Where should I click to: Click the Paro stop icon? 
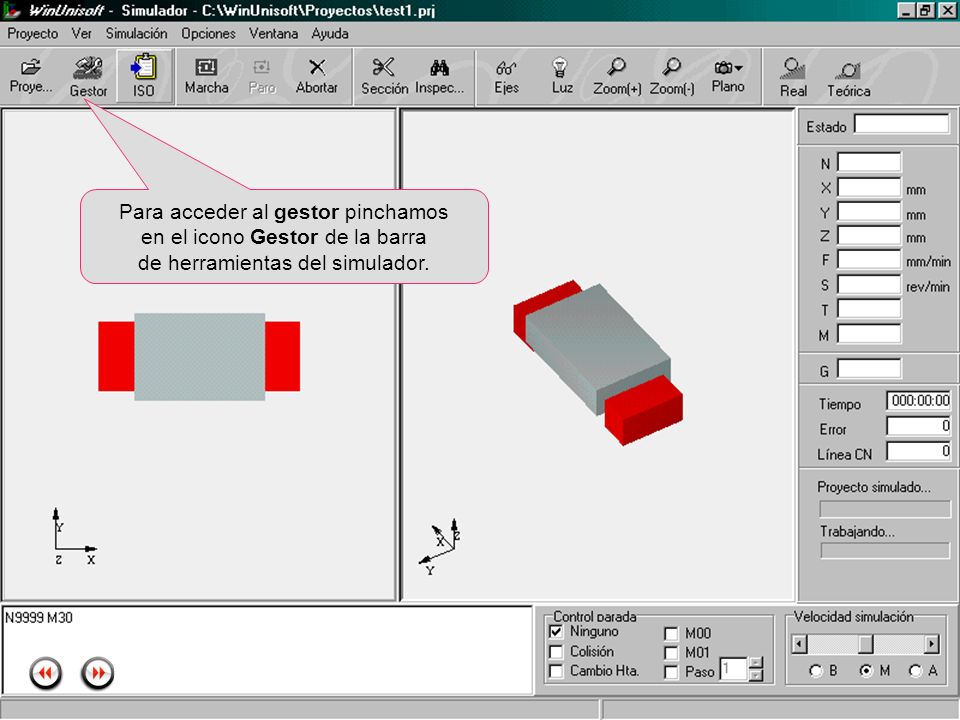coord(262,76)
